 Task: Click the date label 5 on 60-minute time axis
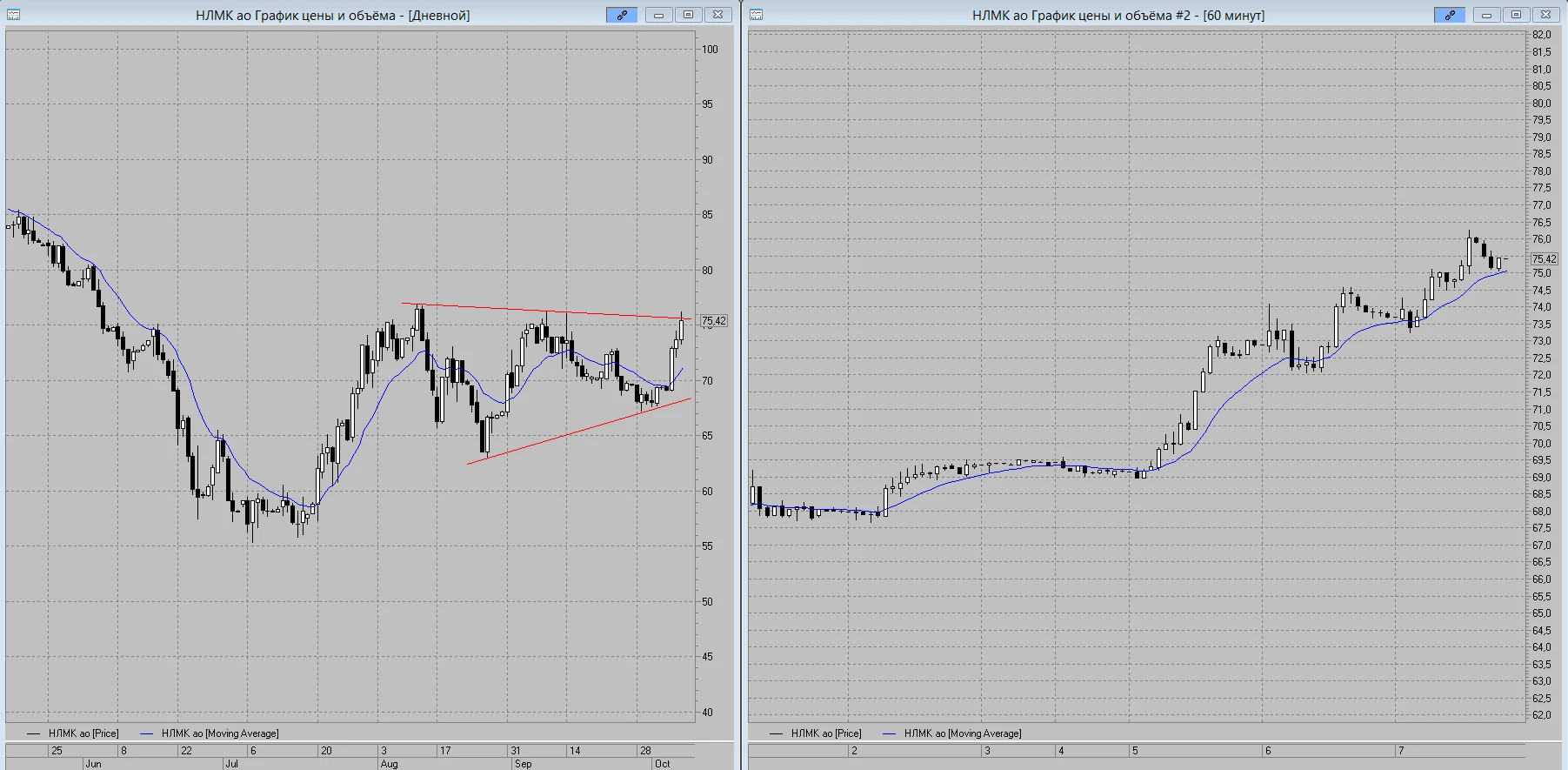click(x=1135, y=751)
